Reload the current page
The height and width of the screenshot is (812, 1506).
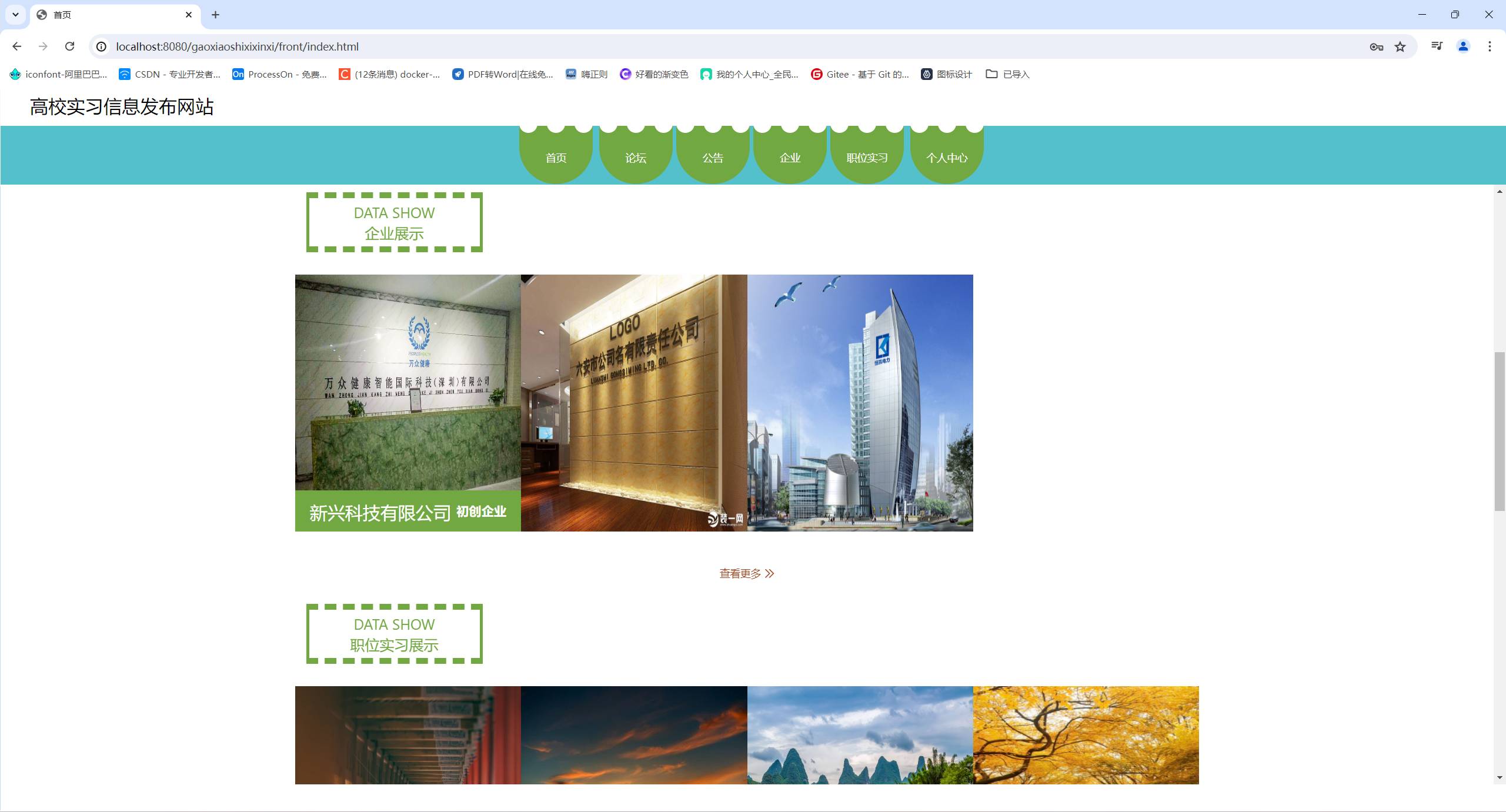69,46
